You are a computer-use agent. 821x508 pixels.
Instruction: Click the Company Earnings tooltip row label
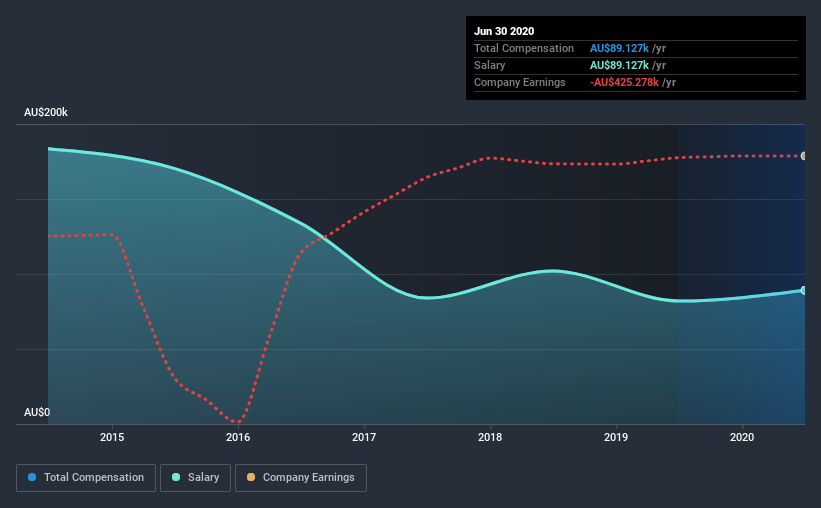[x=519, y=82]
